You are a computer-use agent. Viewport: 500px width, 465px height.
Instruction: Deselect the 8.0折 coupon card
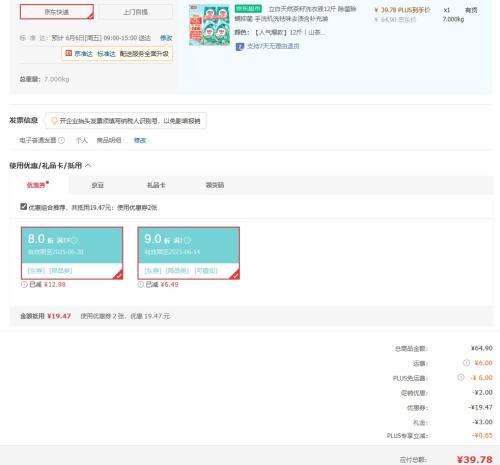(72, 253)
